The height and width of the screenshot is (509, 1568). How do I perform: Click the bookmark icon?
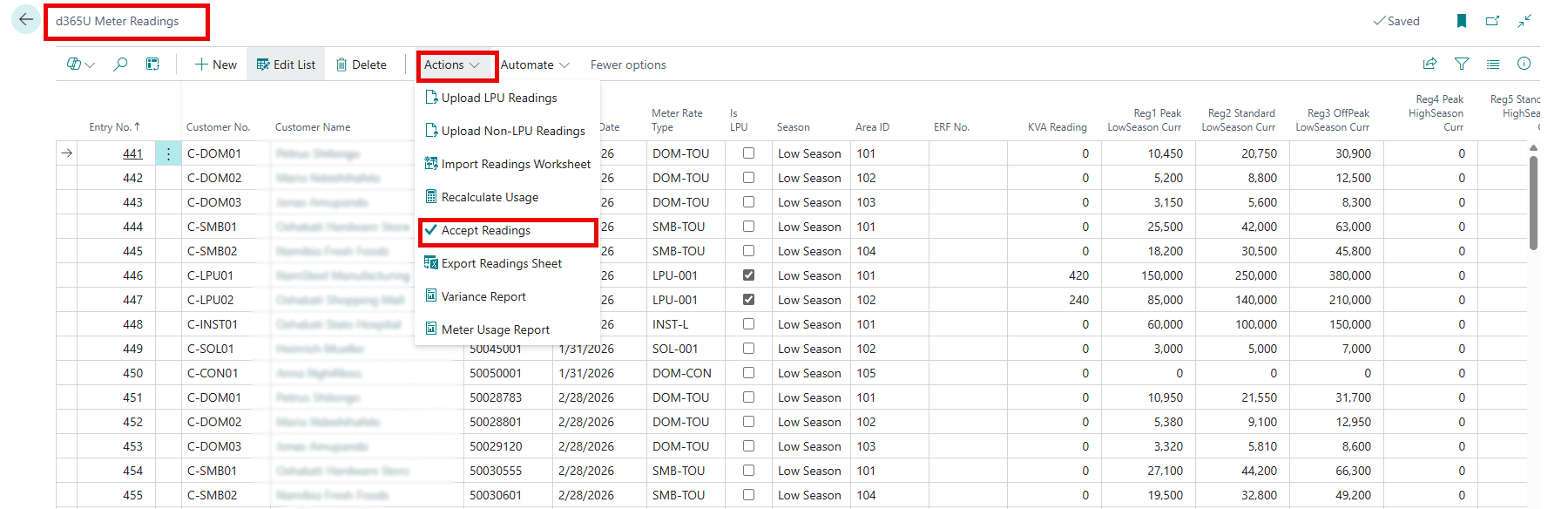[1462, 21]
